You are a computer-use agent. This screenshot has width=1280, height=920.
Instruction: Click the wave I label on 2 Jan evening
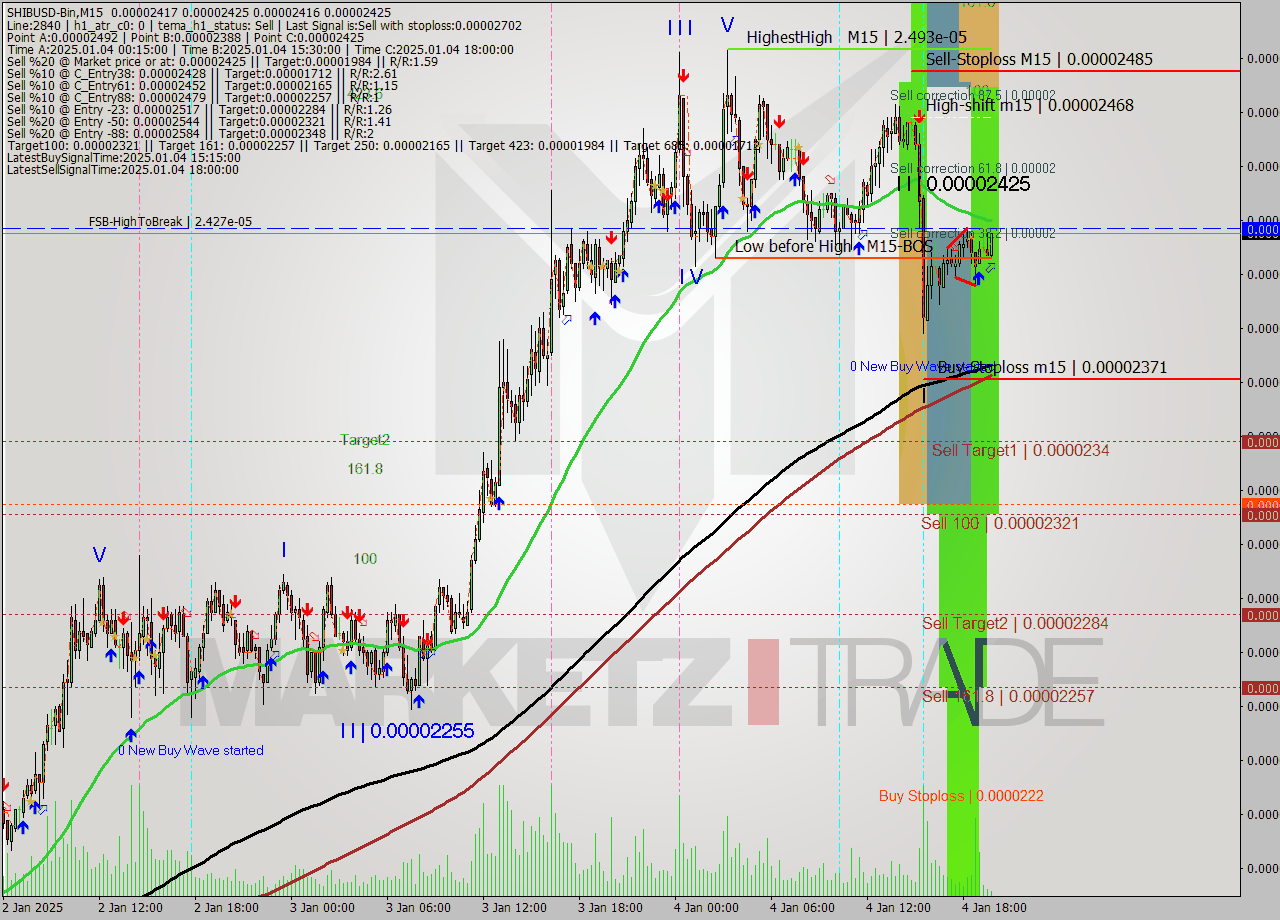point(284,549)
